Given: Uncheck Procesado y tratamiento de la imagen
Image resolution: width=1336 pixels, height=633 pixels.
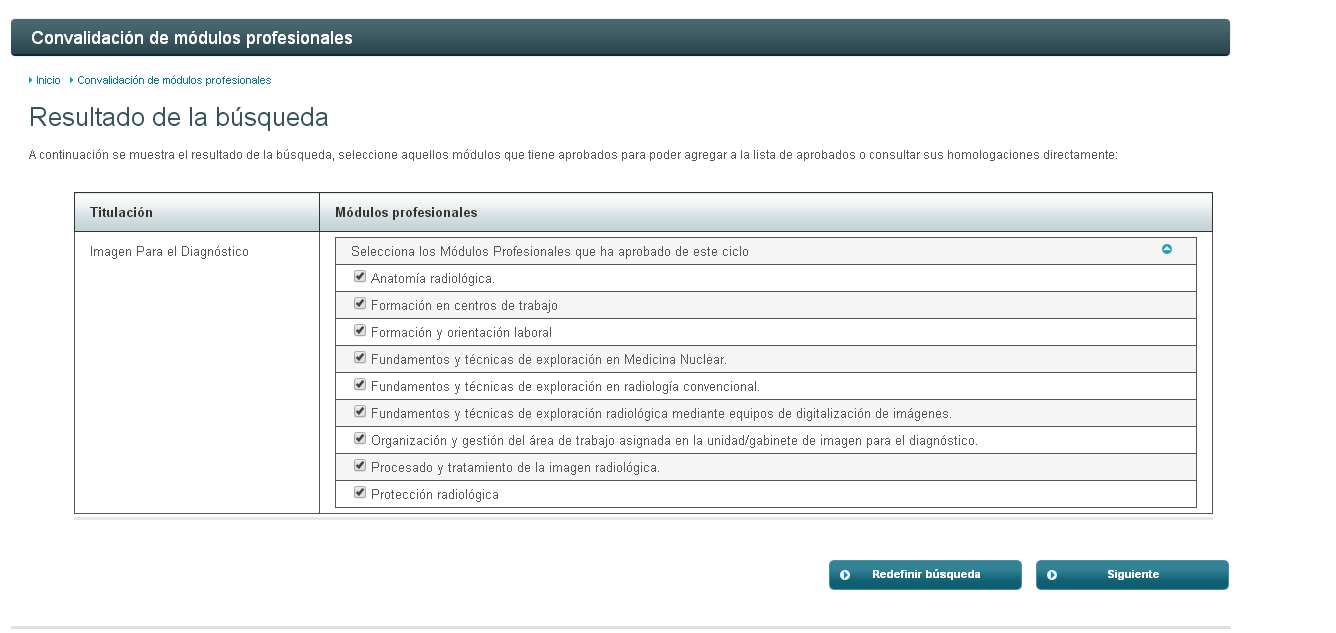Looking at the screenshot, I should pos(360,466).
